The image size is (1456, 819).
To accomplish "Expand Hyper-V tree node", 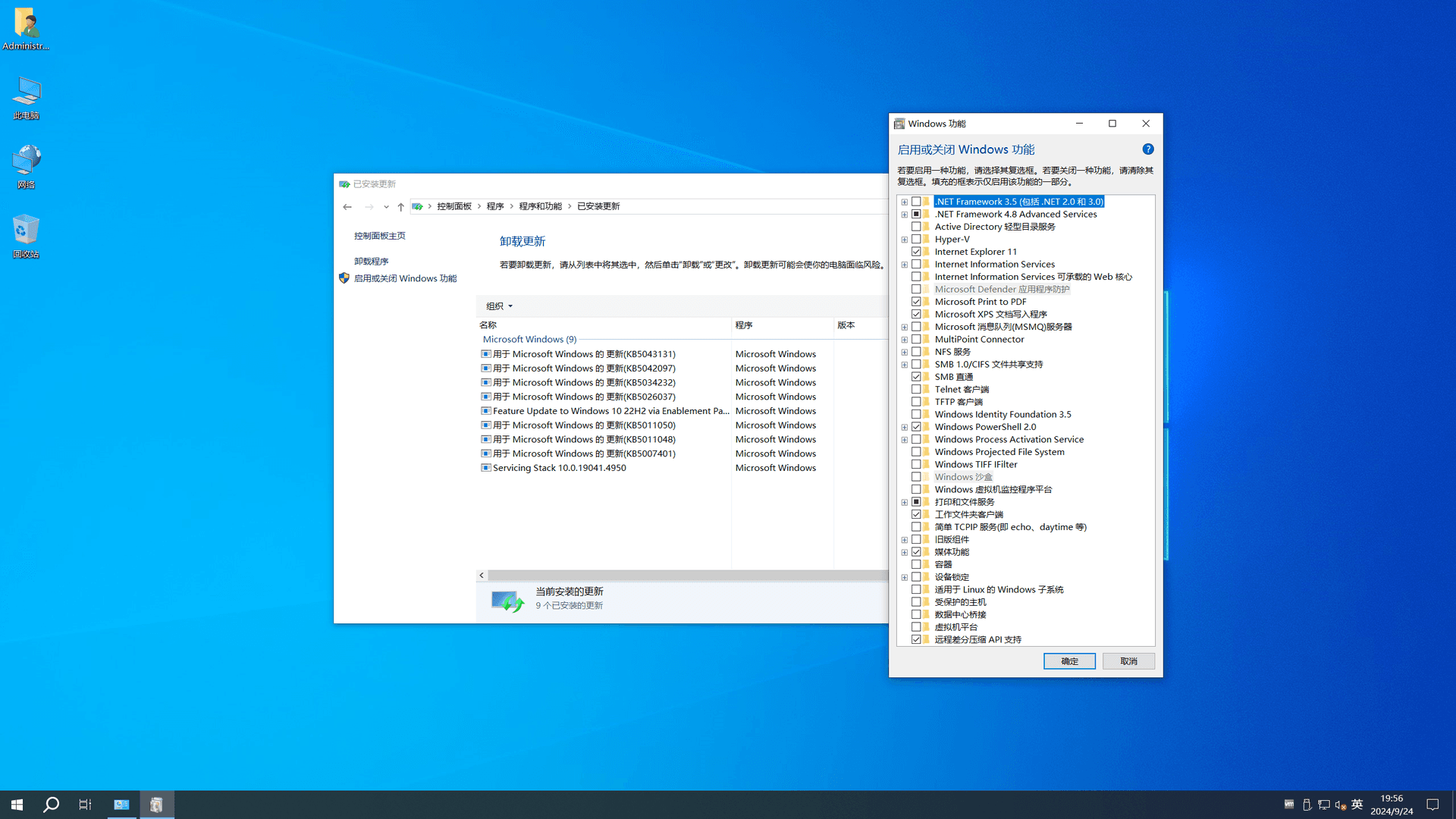I will click(x=904, y=240).
